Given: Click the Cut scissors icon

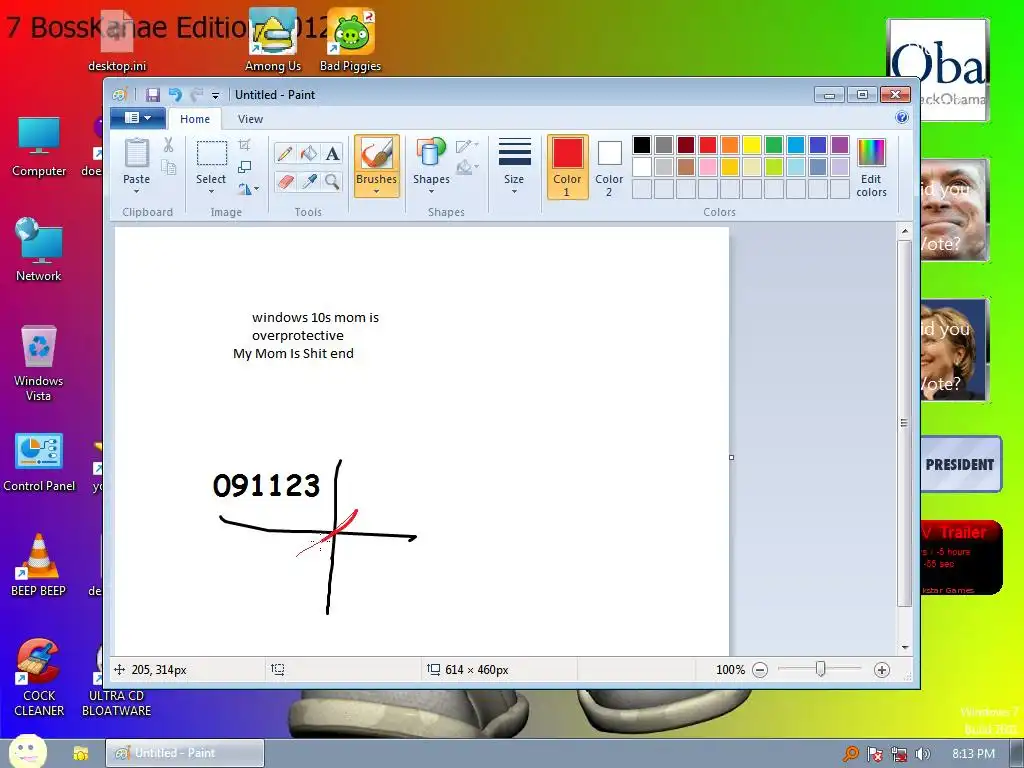Looking at the screenshot, I should pyautogui.click(x=168, y=145).
